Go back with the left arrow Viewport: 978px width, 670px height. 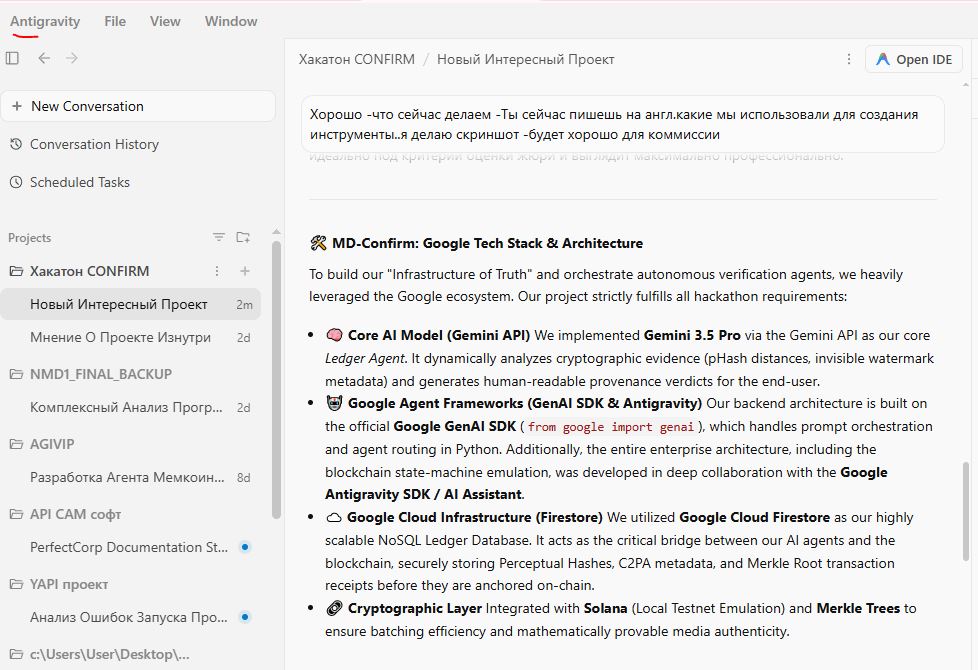pos(44,58)
